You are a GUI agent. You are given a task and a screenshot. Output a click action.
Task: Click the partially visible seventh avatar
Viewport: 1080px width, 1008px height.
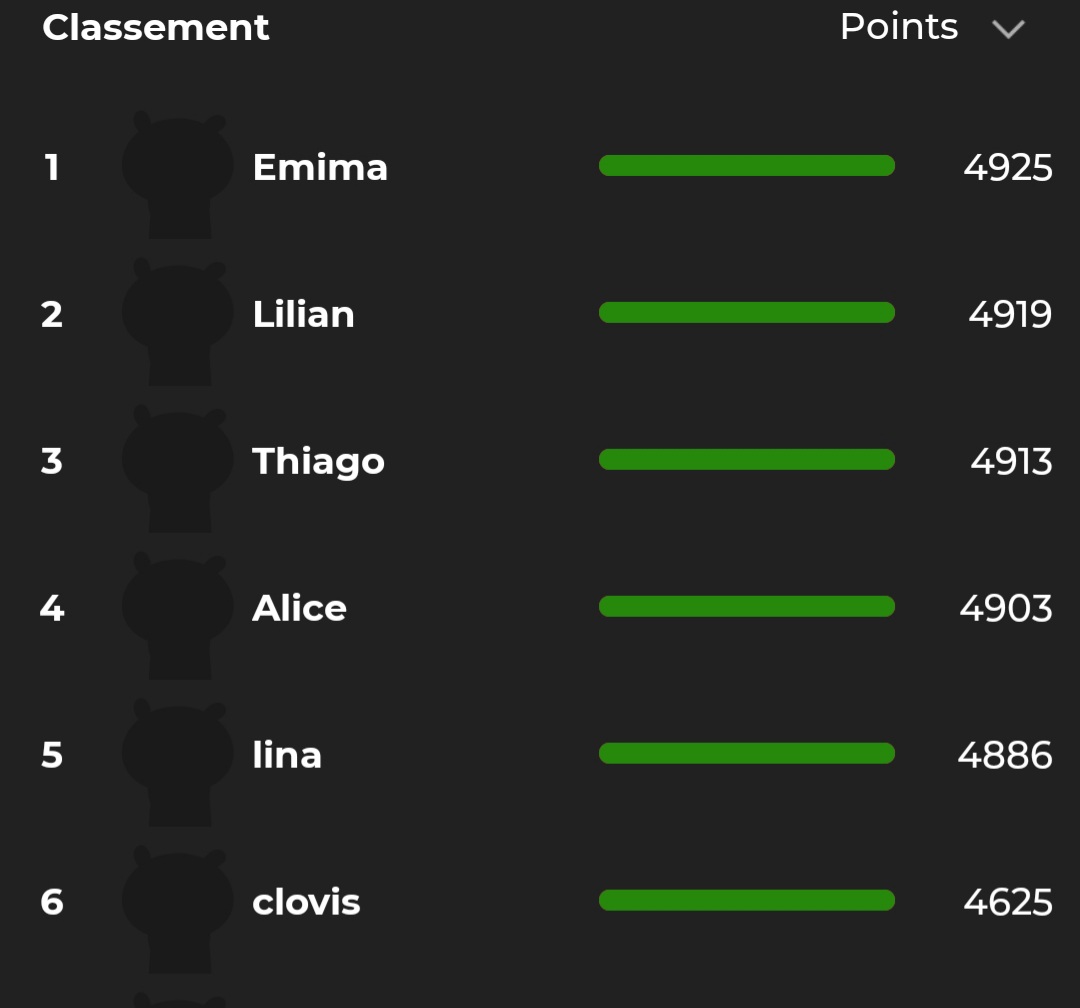(x=178, y=1000)
